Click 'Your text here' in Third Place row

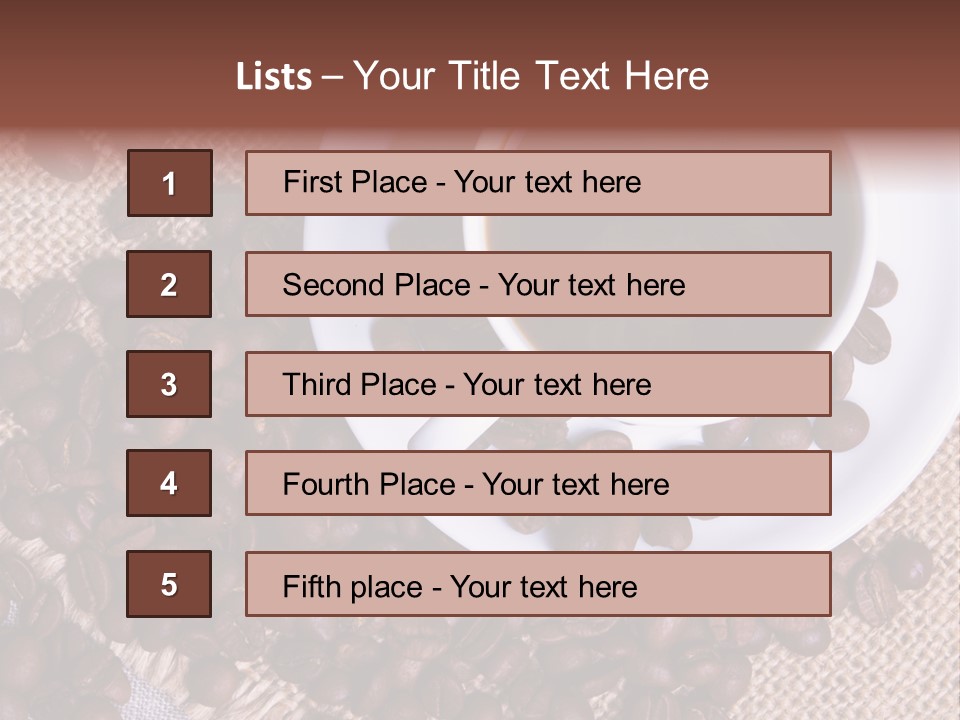pos(557,384)
